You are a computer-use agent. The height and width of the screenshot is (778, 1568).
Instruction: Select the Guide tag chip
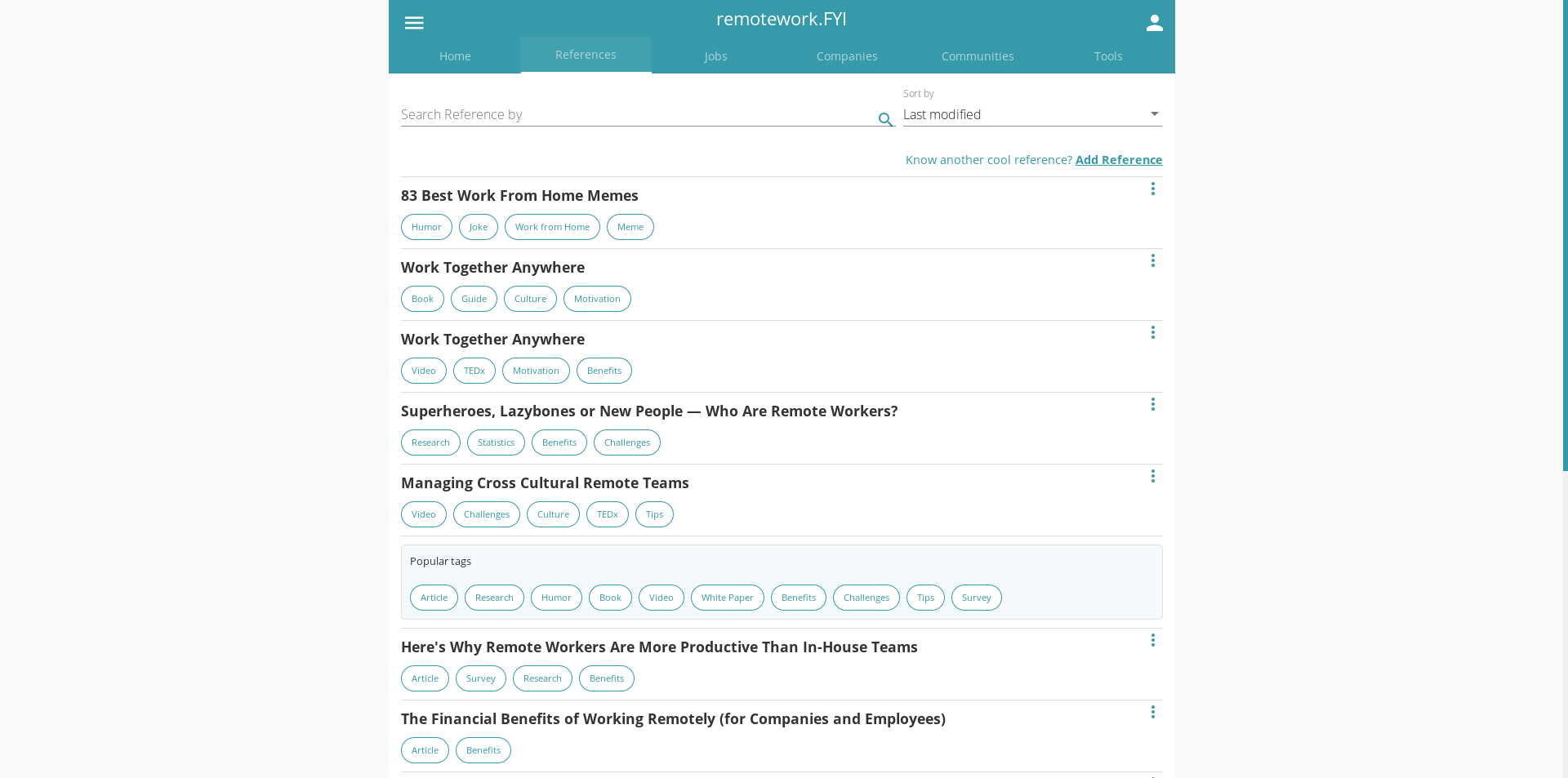click(x=474, y=299)
